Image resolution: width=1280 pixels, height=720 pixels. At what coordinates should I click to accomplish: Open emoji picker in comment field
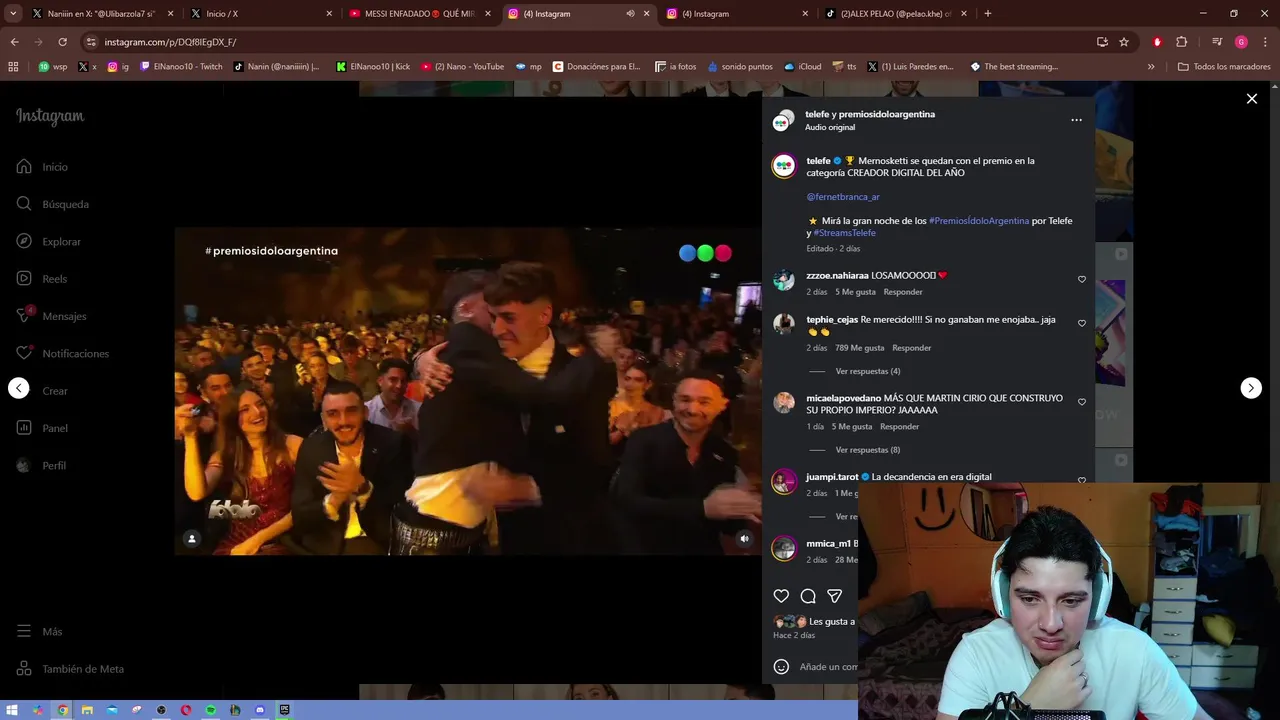click(x=781, y=667)
